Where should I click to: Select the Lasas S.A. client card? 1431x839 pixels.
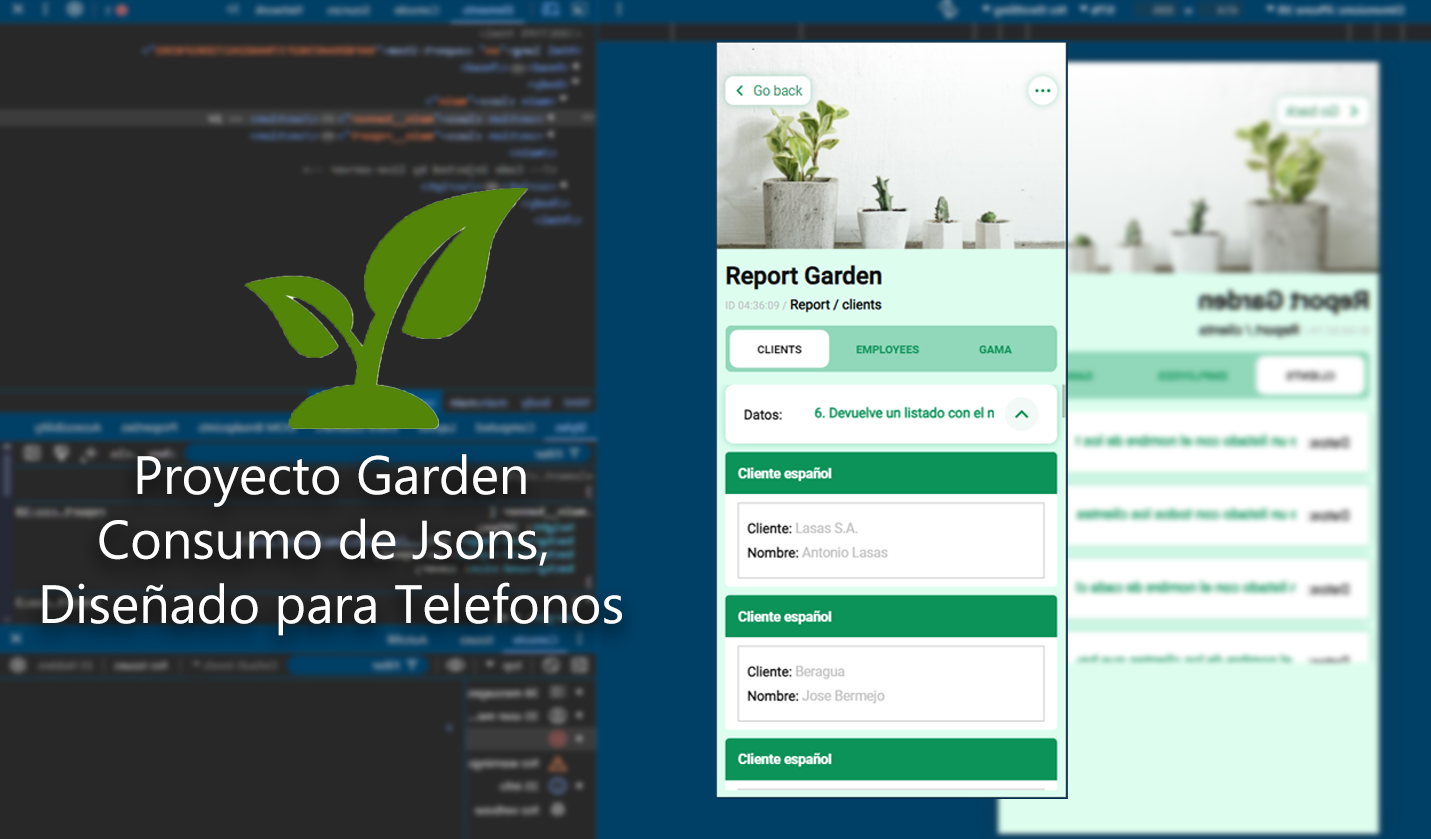tap(890, 540)
